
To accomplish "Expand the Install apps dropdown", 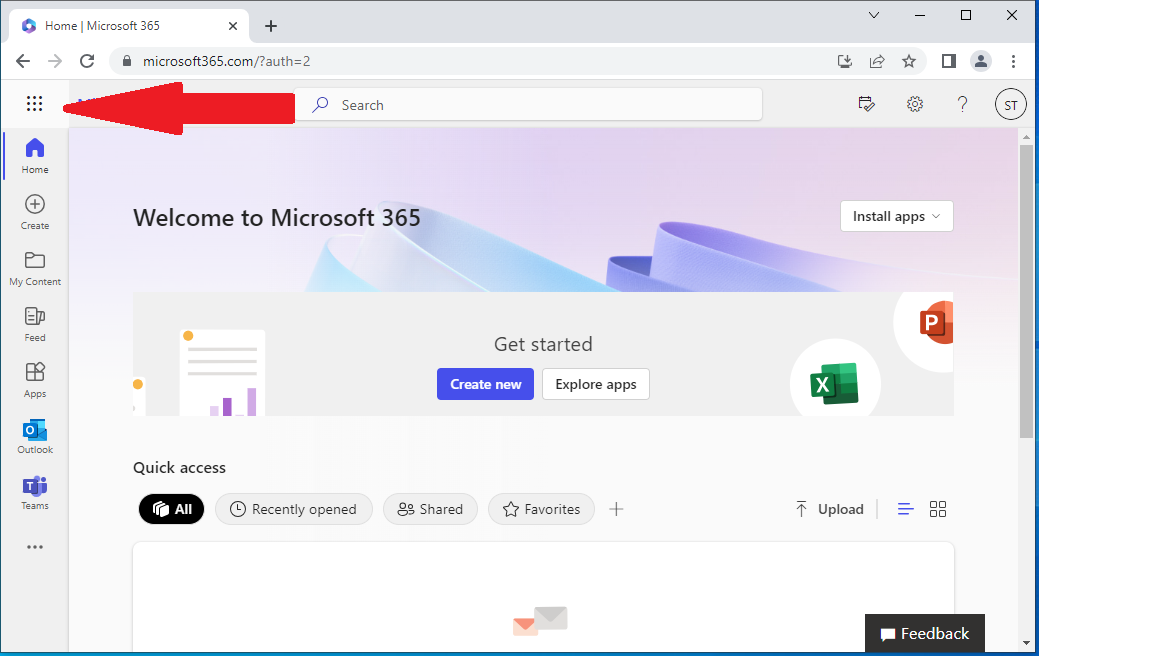I will (x=896, y=216).
